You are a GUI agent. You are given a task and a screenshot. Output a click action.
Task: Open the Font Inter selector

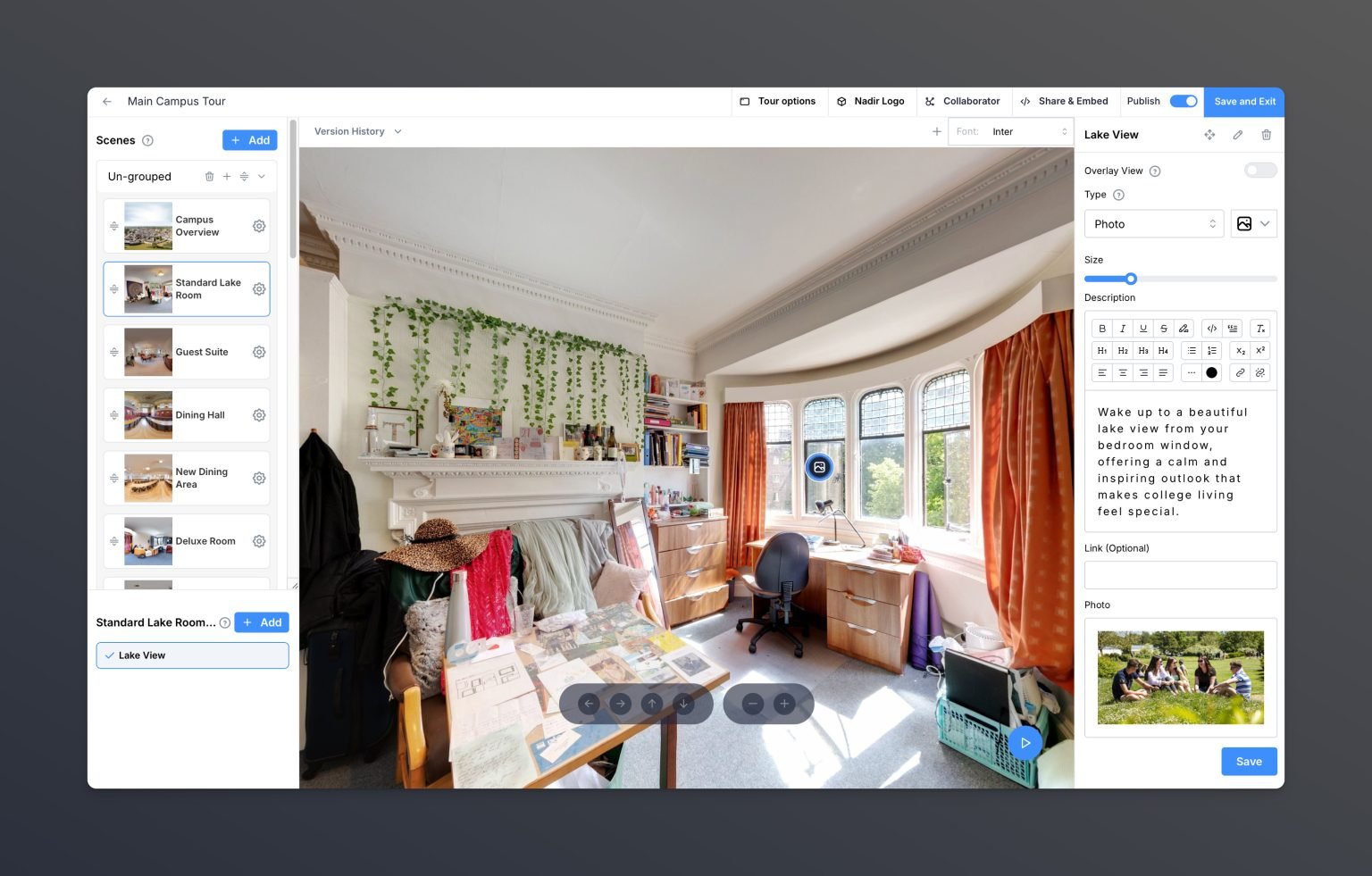tap(1011, 131)
